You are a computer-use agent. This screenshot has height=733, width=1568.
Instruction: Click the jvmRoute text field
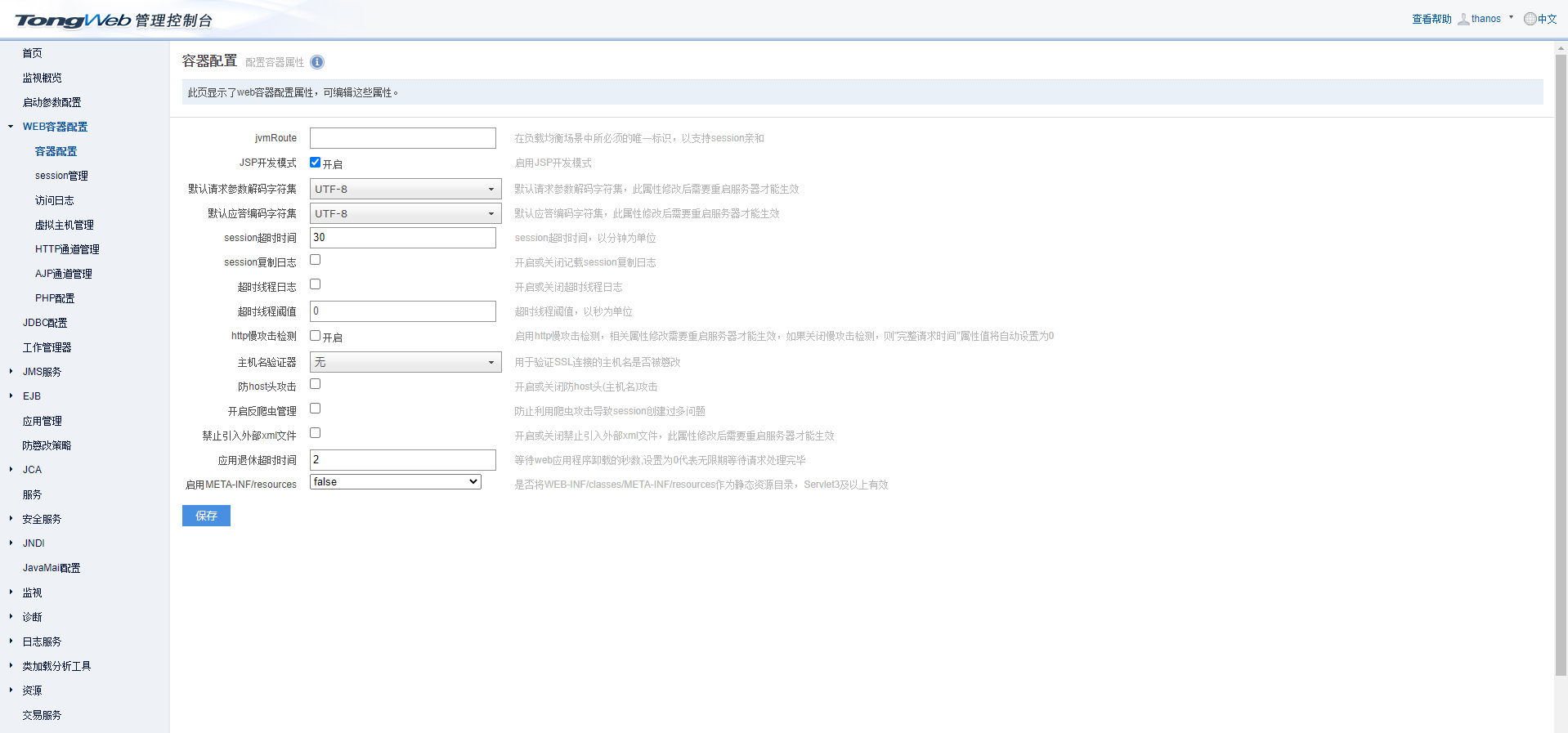[x=403, y=138]
